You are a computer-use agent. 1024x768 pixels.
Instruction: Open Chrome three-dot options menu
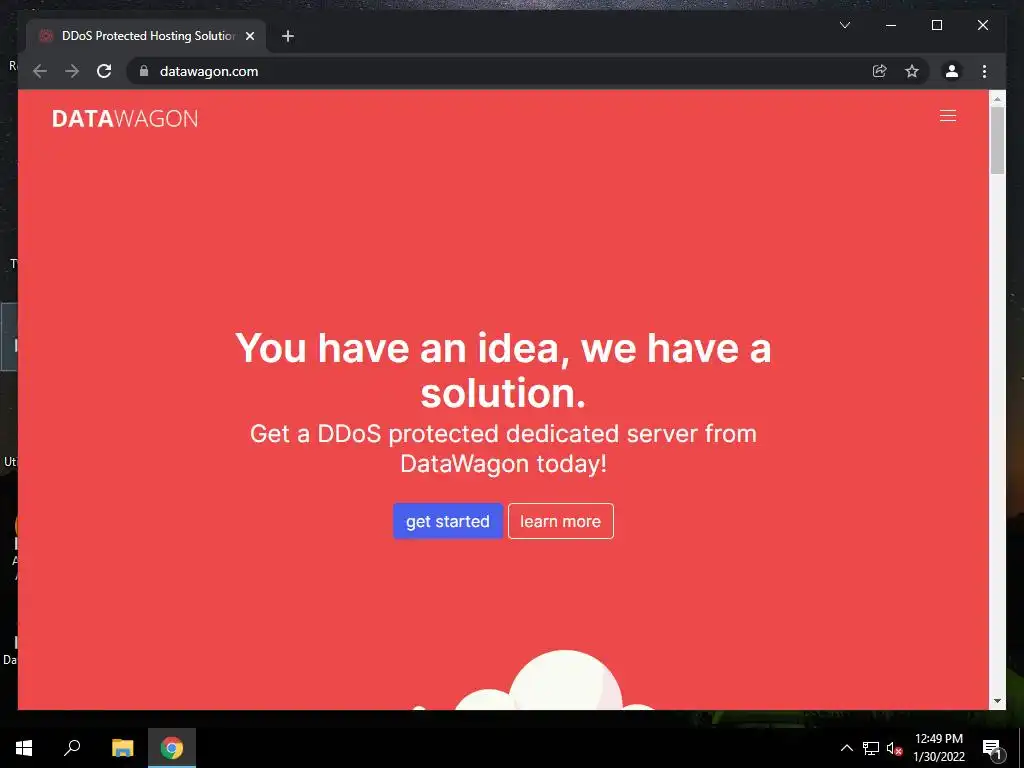(984, 71)
